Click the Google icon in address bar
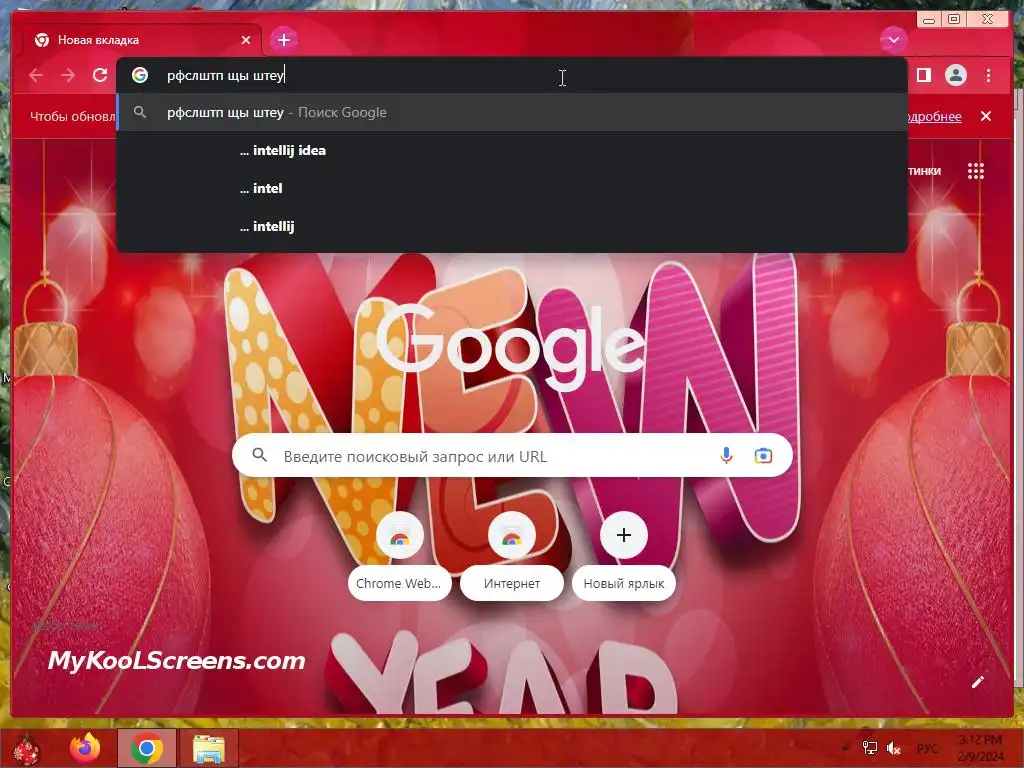This screenshot has height=768, width=1024. 140,75
